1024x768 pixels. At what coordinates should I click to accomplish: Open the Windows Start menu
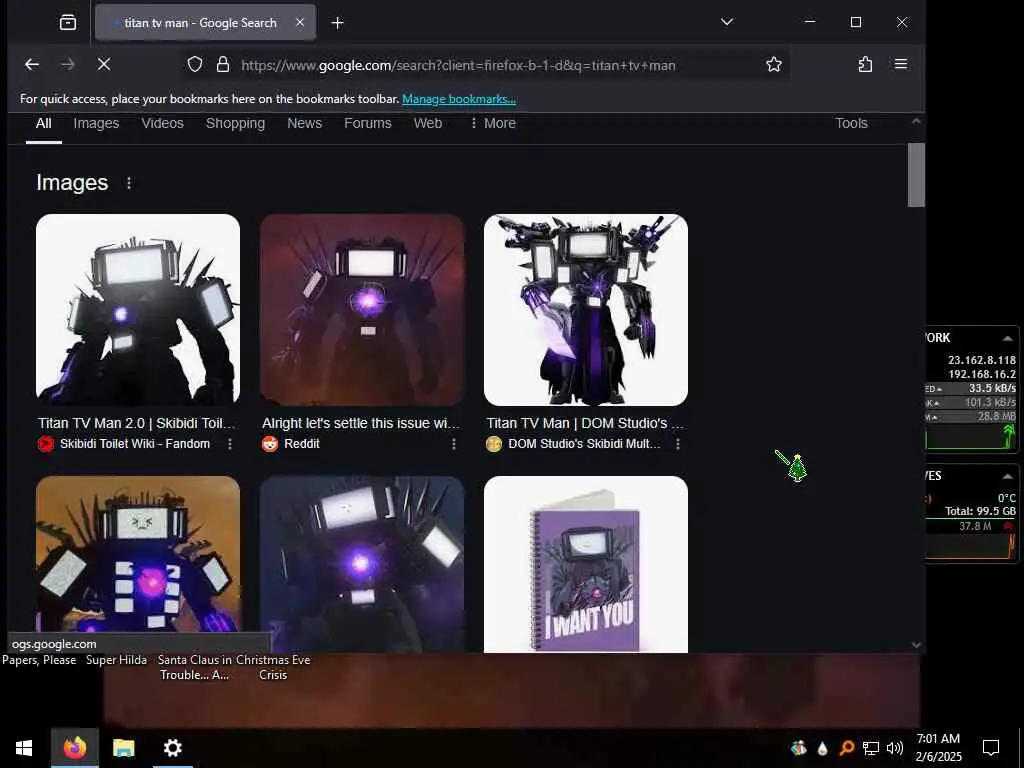[x=24, y=748]
